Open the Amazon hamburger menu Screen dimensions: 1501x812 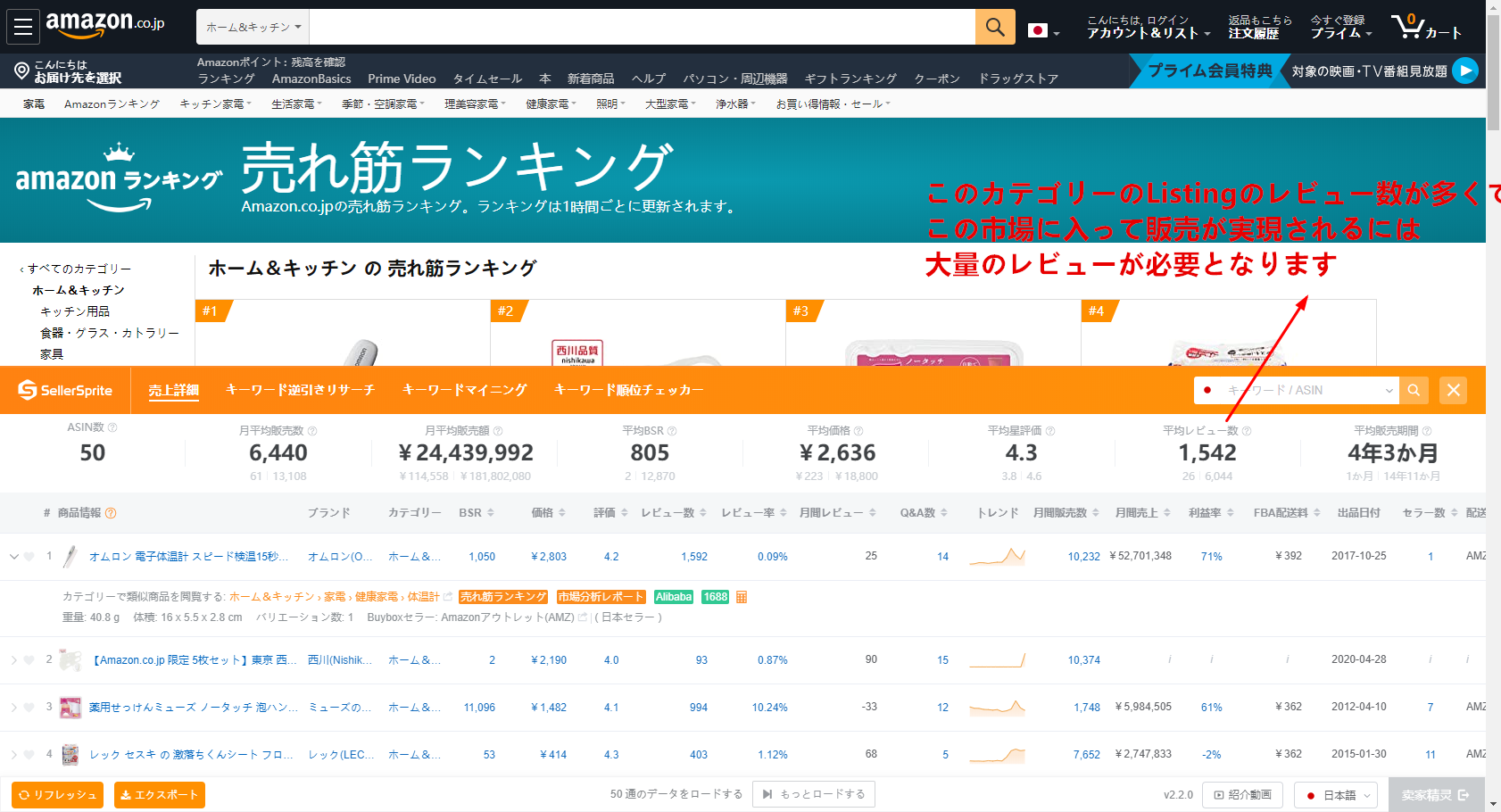(x=23, y=27)
